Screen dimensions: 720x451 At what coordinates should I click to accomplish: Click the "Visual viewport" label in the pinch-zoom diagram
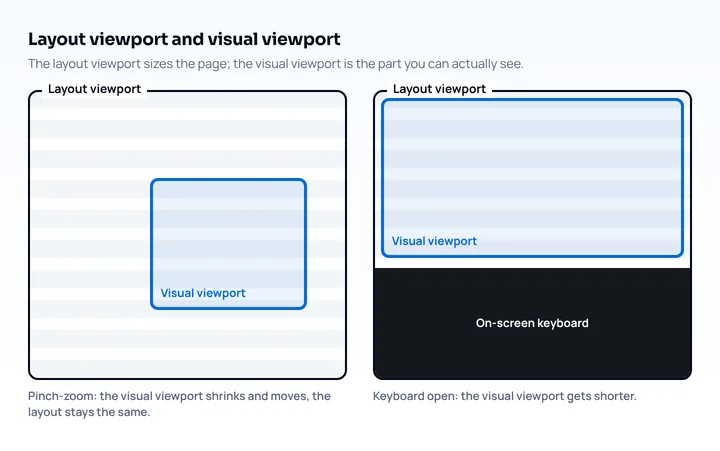[x=203, y=293]
